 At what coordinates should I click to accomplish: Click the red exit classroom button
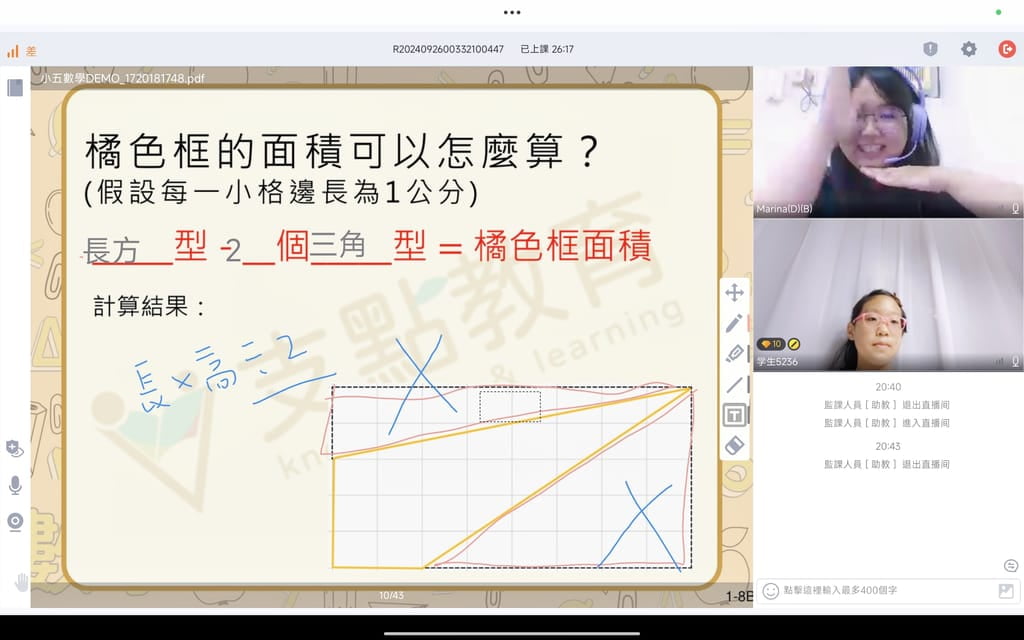(1006, 48)
